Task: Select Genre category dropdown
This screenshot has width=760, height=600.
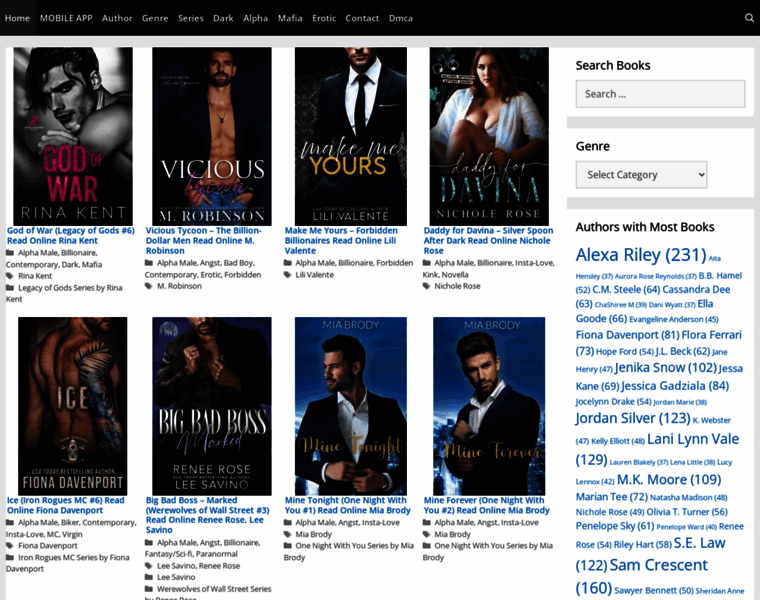Action: (x=641, y=175)
